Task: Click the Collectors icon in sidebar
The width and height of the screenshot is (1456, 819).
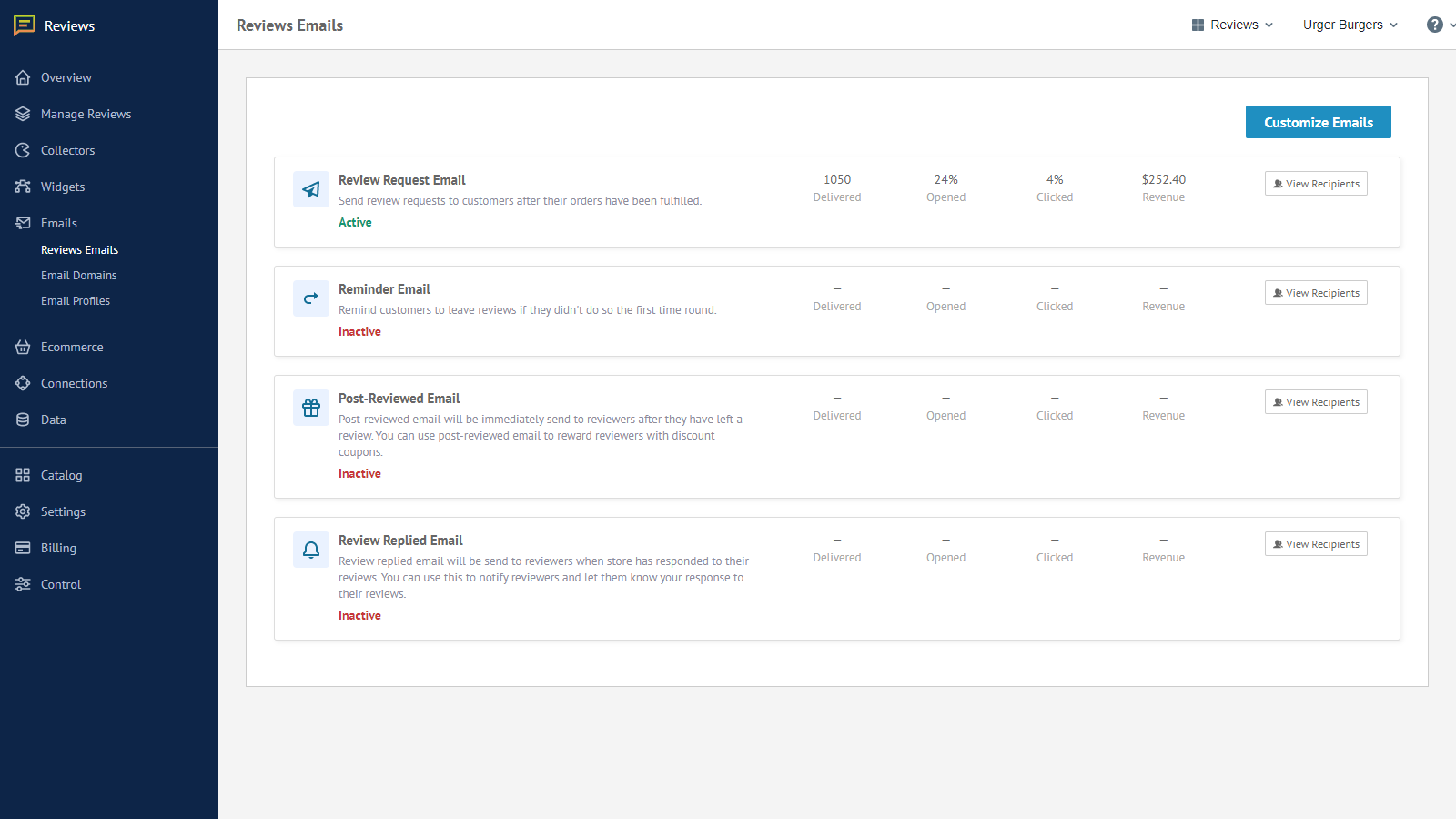Action: click(x=23, y=150)
